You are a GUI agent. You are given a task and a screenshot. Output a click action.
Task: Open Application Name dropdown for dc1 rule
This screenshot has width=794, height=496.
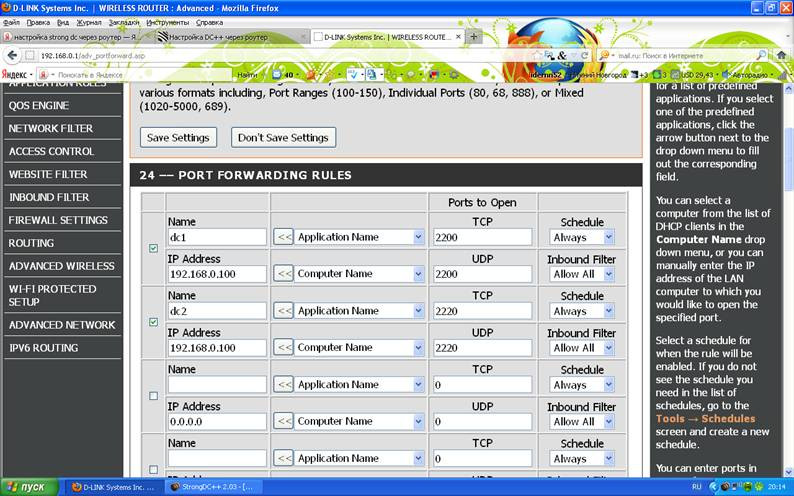point(360,236)
